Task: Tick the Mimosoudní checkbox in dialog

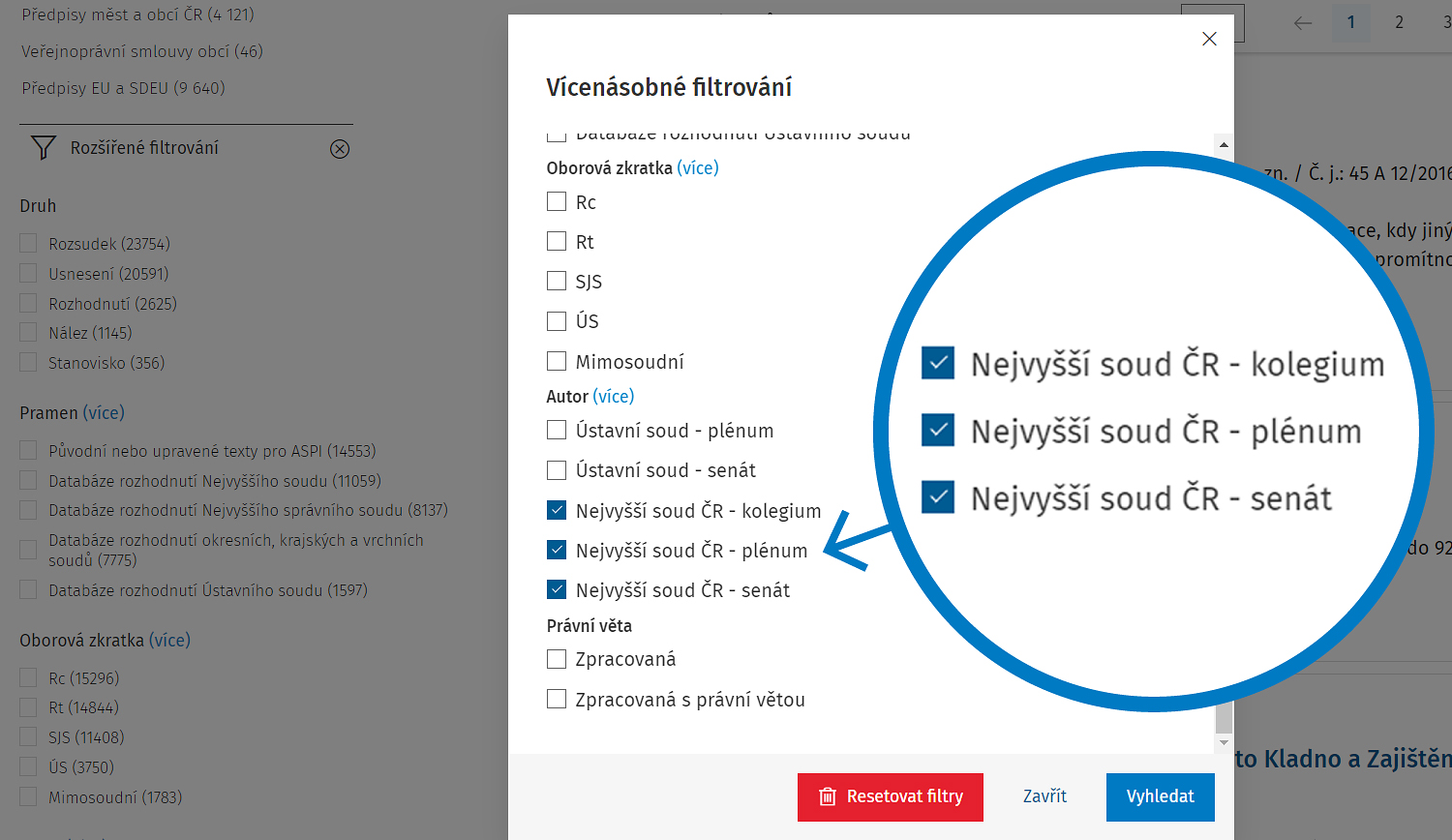Action: pos(557,361)
